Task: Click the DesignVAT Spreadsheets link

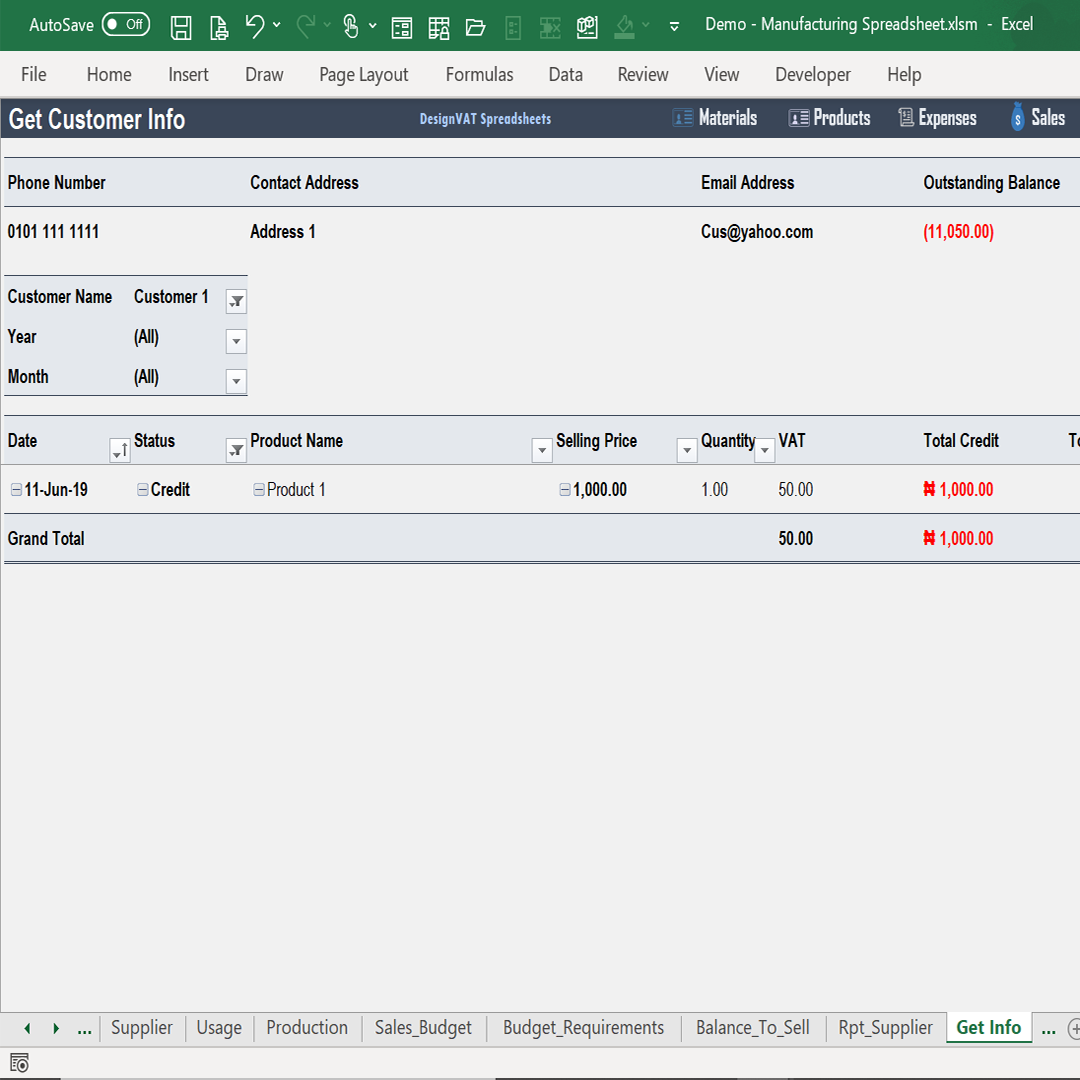Action: pos(485,118)
